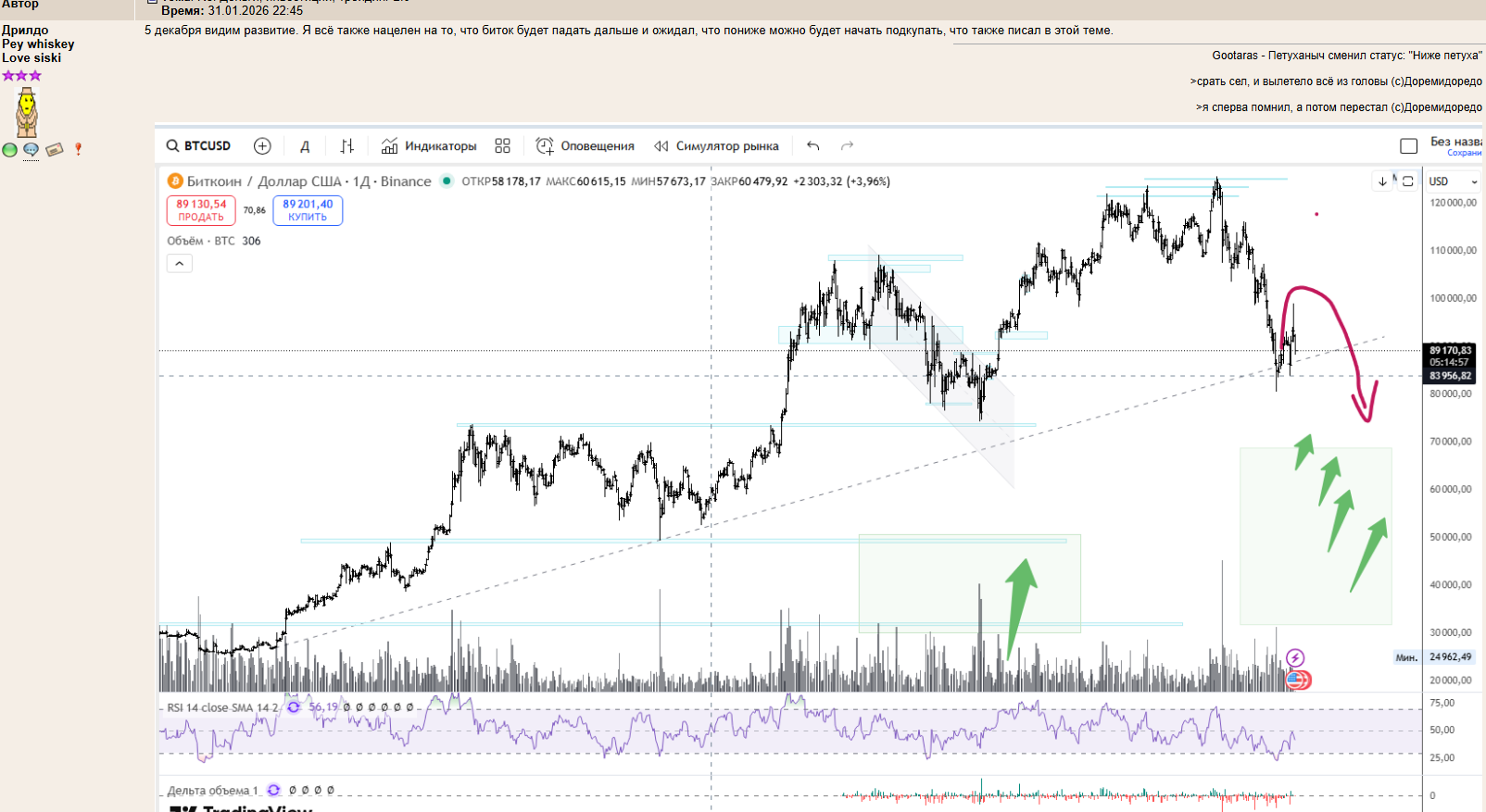Click the green online status circle icon
This screenshot has width=1486, height=812.
pos(9,150)
